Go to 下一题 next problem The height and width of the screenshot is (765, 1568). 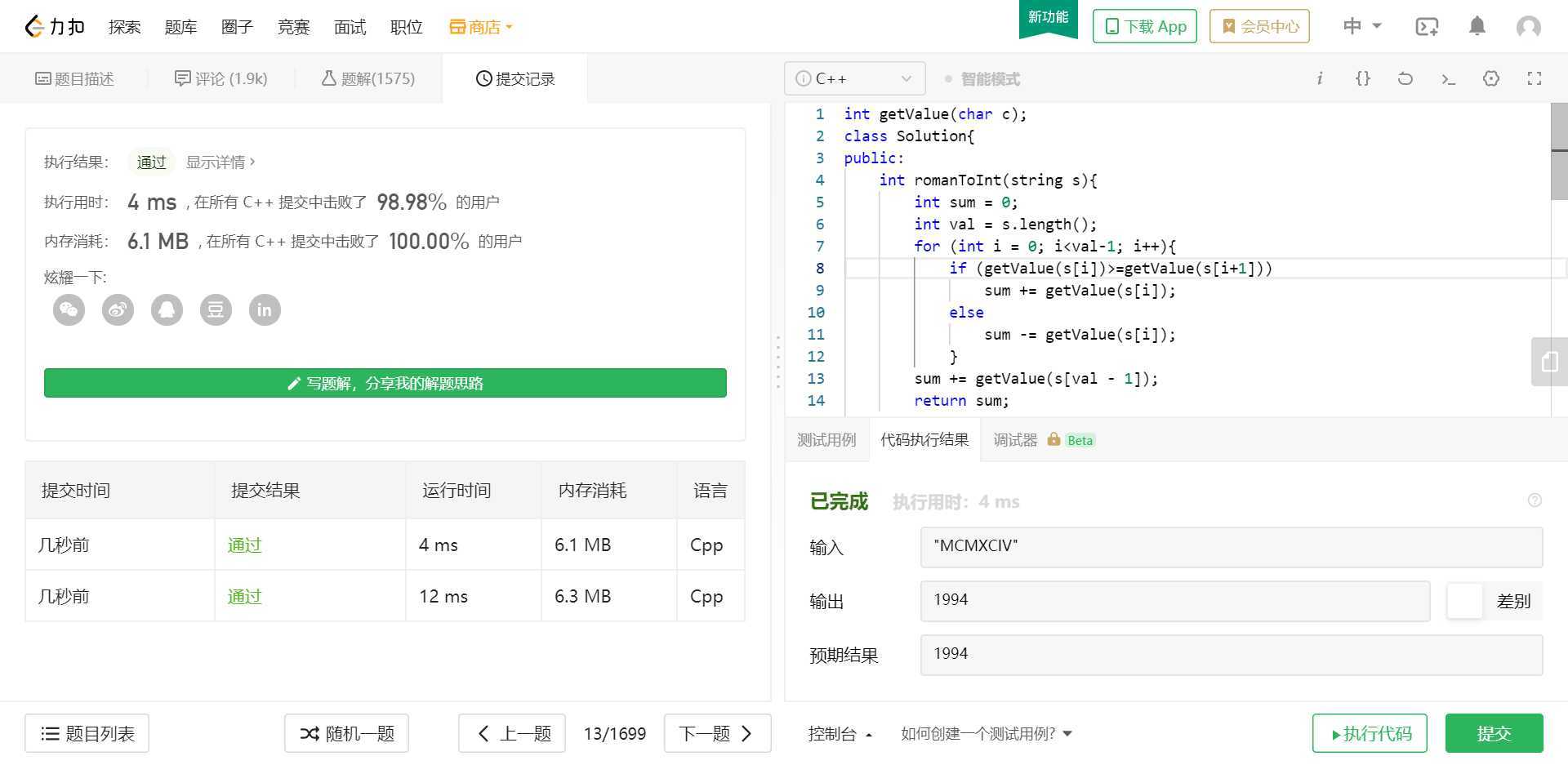click(x=717, y=733)
